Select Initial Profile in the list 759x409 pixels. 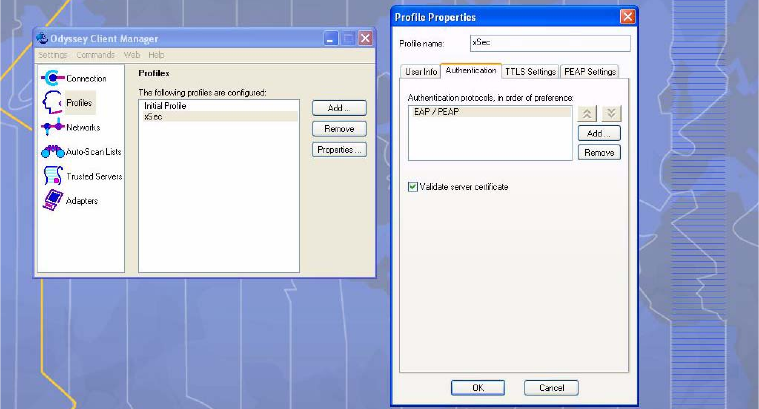218,106
